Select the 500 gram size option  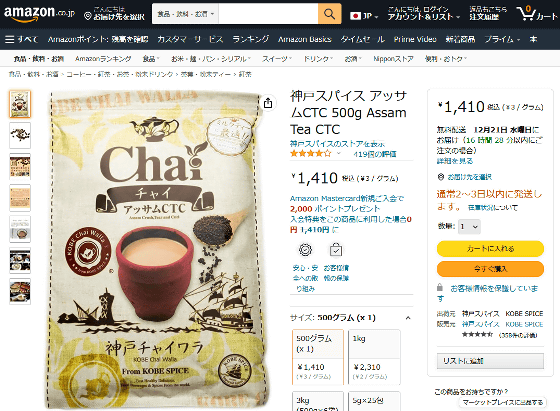318,357
